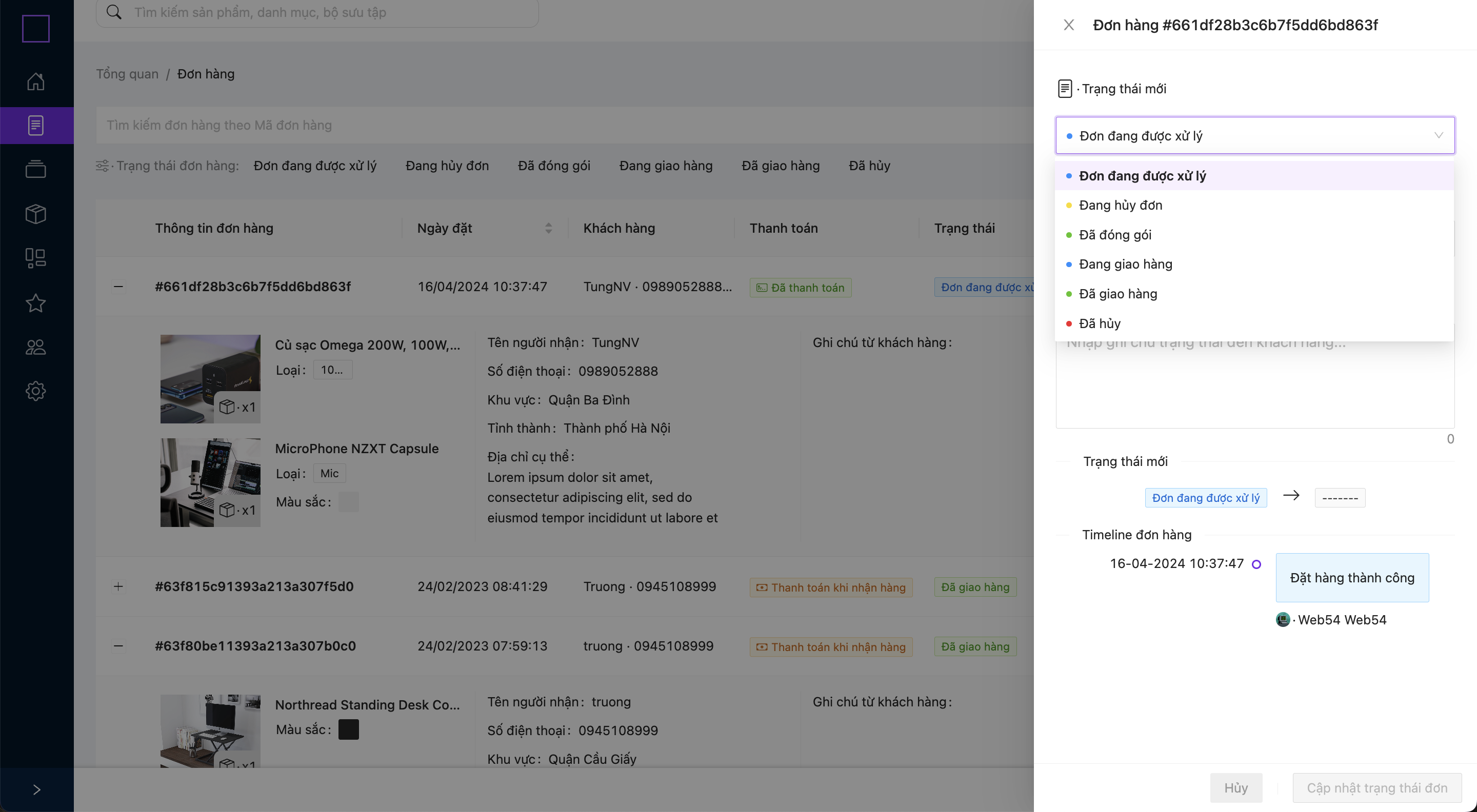This screenshot has height=812, width=1477.
Task: Open the customers people sidebar icon
Action: (35, 347)
